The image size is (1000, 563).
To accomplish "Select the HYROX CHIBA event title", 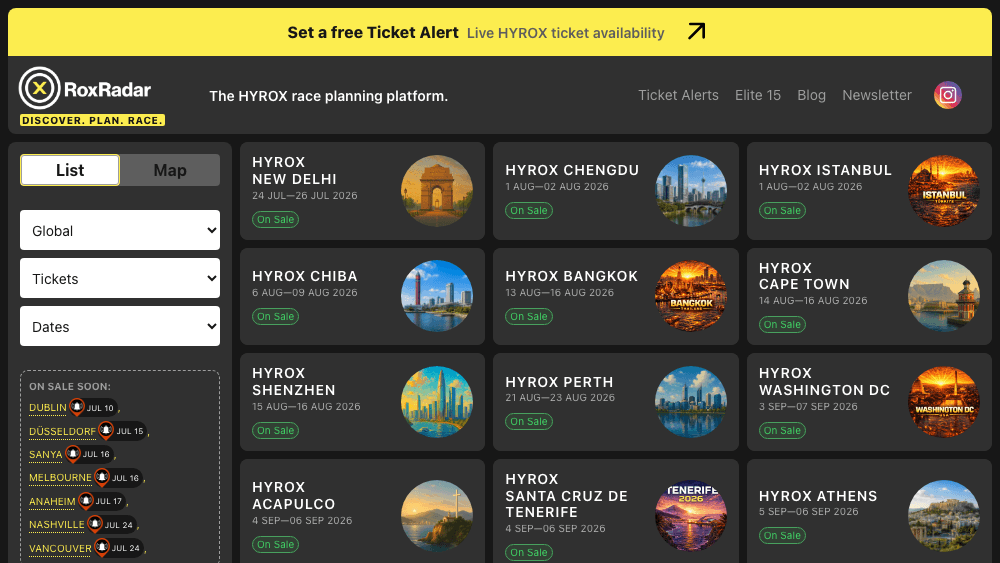I will pos(305,276).
